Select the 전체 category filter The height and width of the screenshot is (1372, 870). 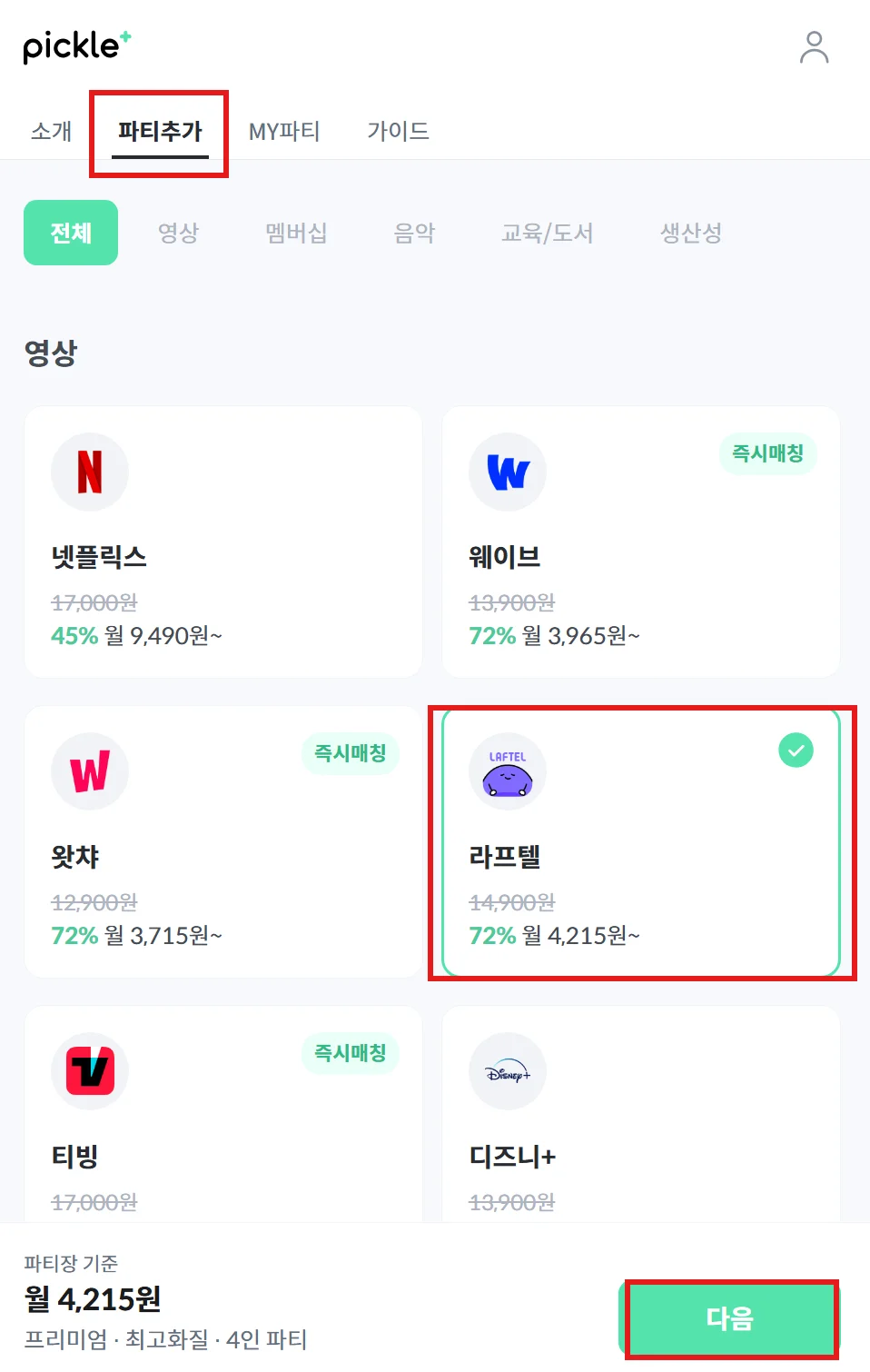coord(71,233)
